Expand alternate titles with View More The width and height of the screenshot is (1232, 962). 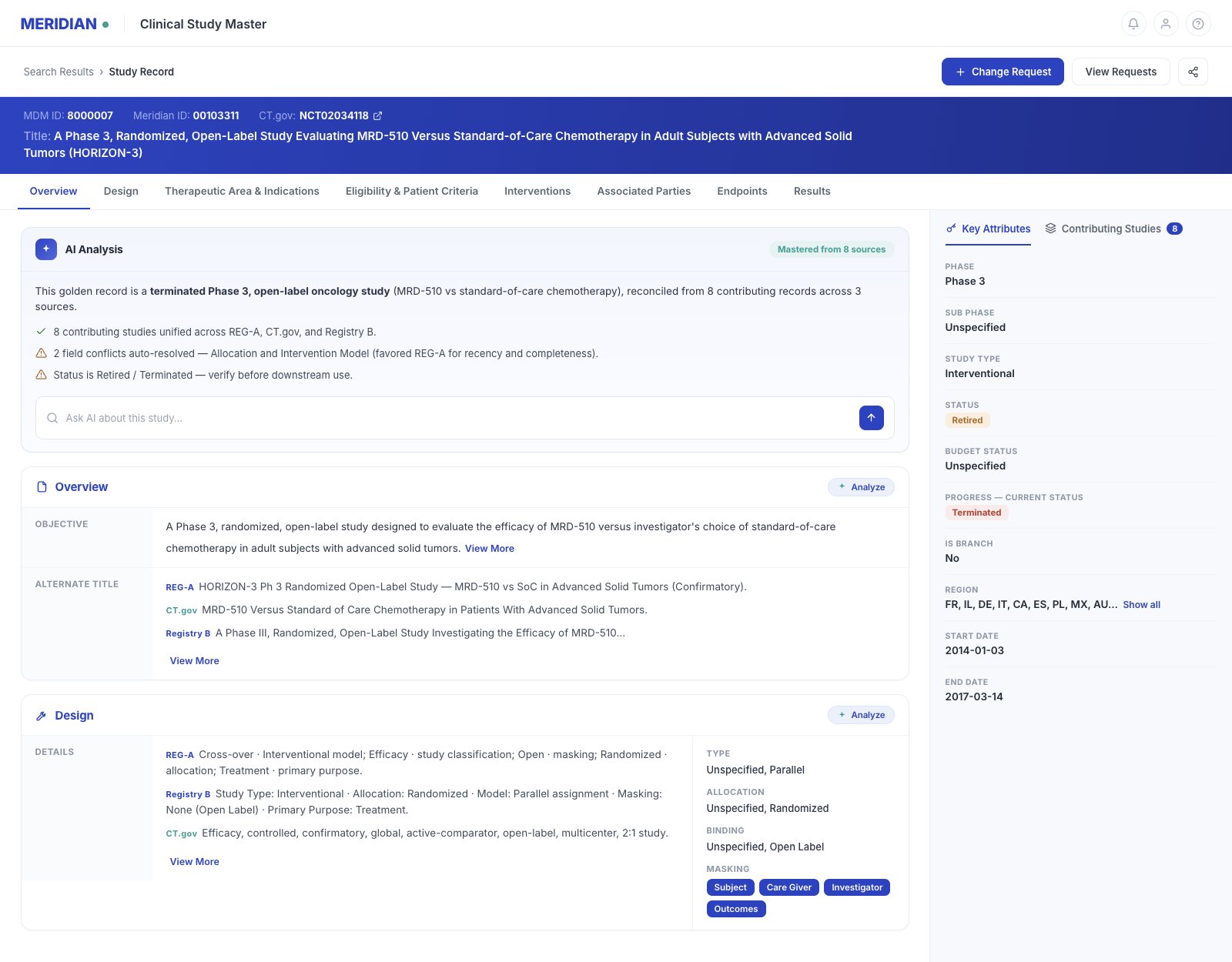point(195,661)
